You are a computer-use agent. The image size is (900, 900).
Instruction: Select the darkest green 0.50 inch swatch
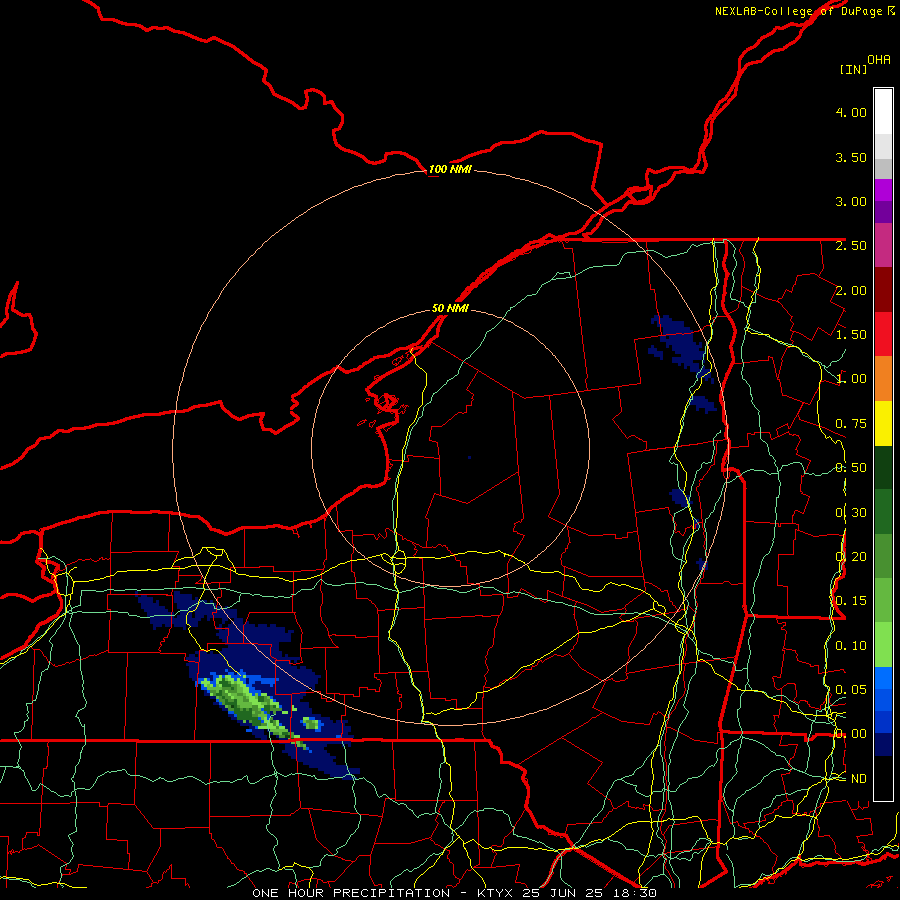[883, 467]
